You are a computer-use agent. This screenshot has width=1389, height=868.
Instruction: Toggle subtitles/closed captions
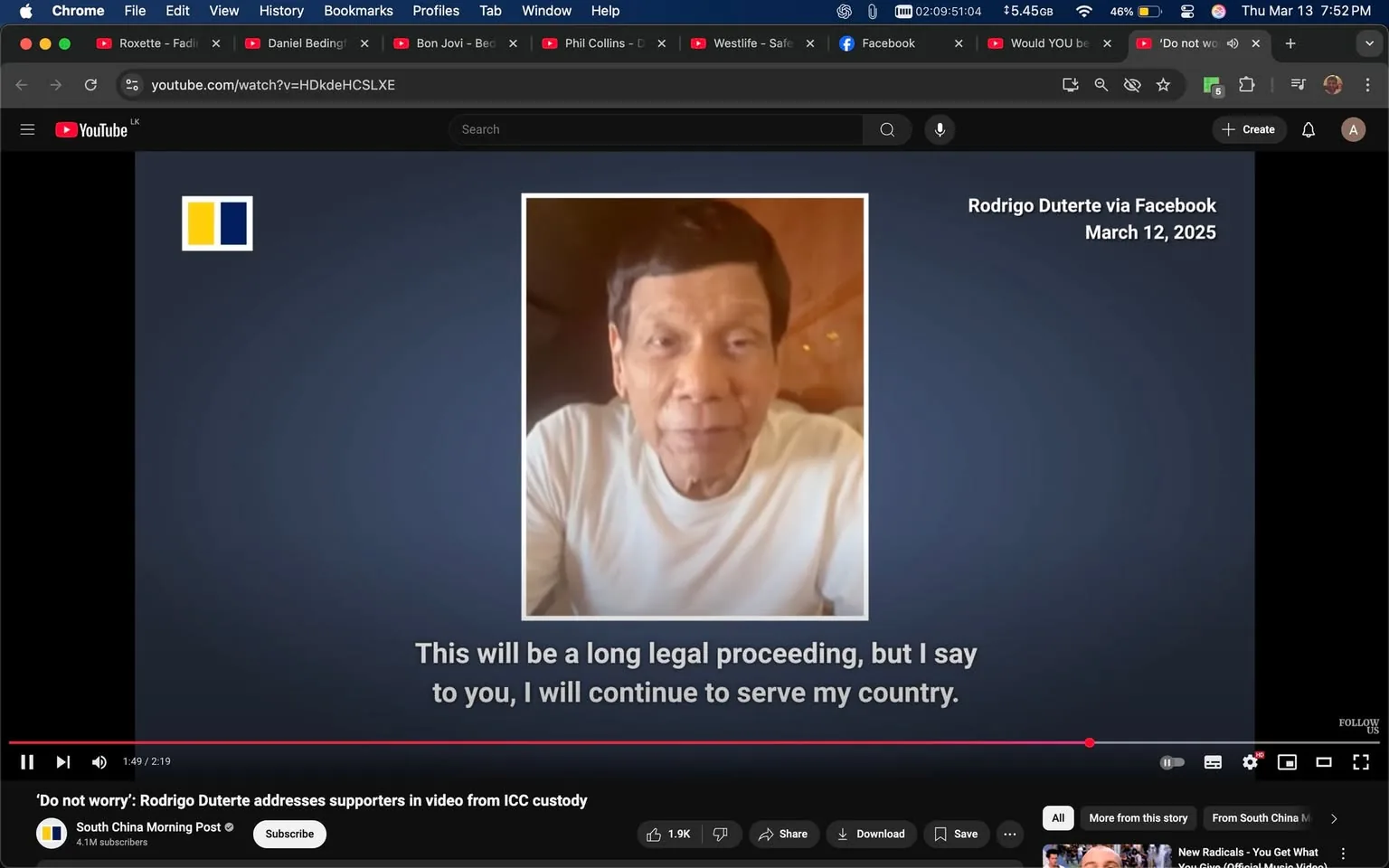pos(1213,762)
